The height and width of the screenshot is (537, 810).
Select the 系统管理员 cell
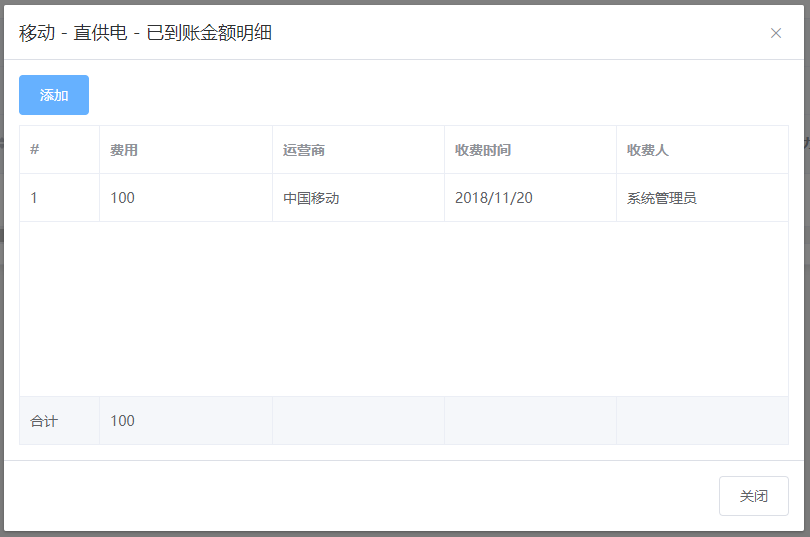tap(662, 198)
